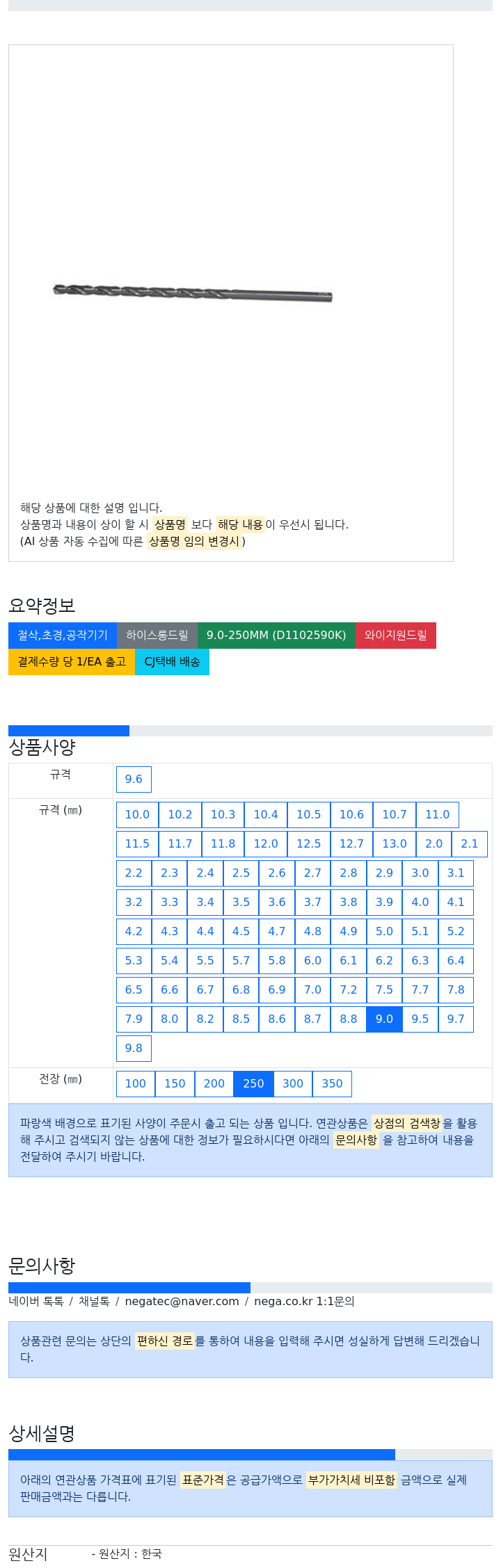Click the 9.0-250MM (D1102590K) green badge
501x1568 pixels.
click(x=276, y=636)
